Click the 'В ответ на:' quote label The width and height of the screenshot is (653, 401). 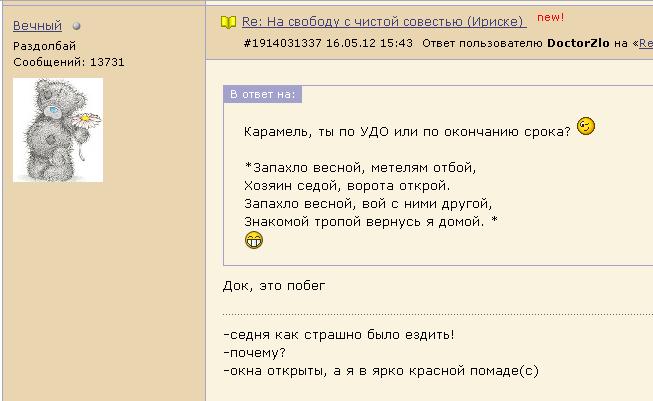tap(262, 95)
